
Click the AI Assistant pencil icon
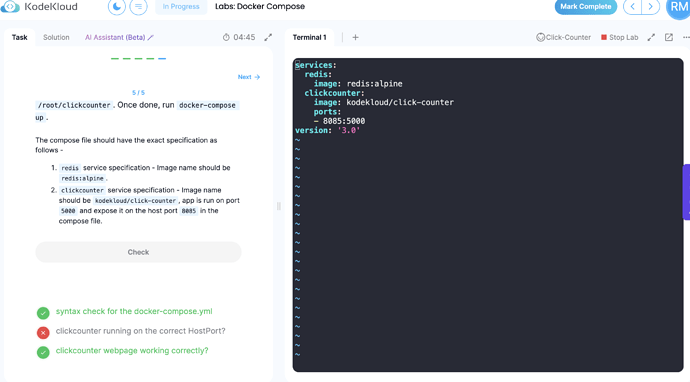click(x=150, y=37)
